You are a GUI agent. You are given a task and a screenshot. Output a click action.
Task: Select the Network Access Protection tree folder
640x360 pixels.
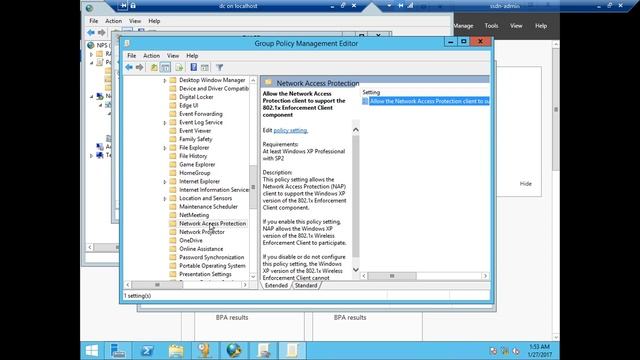[x=212, y=224]
